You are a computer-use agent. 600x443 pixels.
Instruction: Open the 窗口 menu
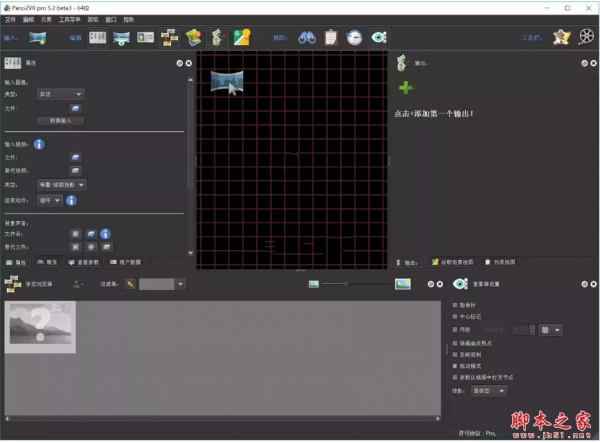111,20
